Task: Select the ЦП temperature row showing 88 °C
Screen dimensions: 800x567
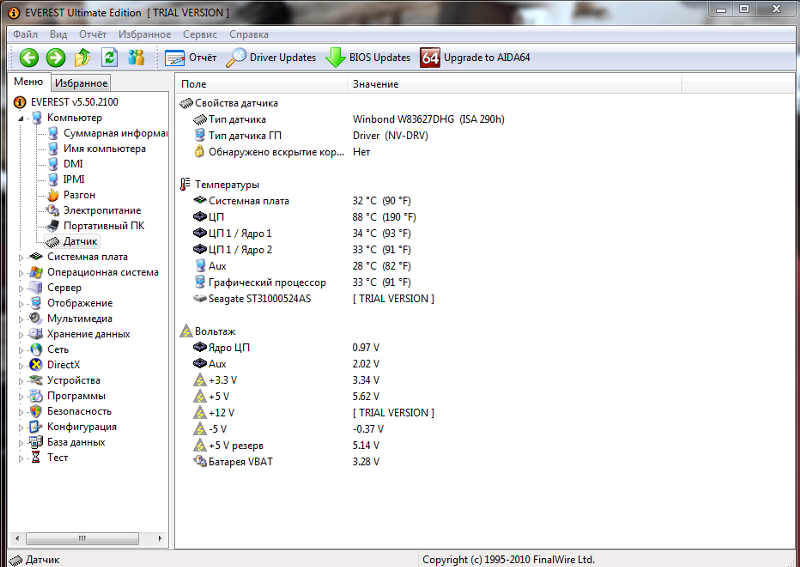Action: point(304,217)
